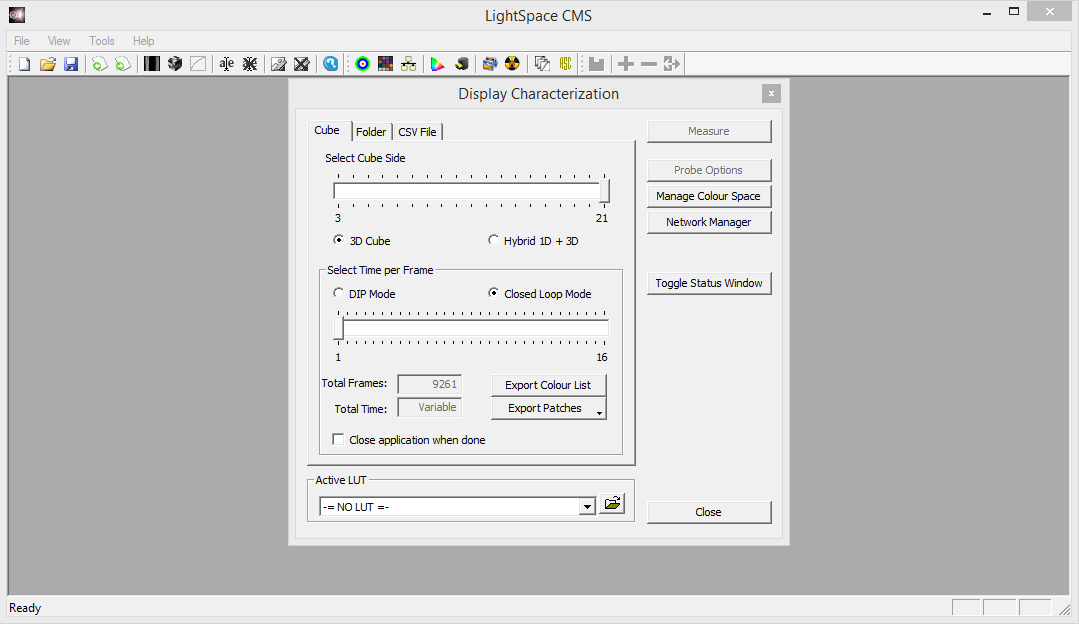The image size is (1079, 624).
Task: Tick 'Close application when done' checkbox
Action: tap(338, 440)
